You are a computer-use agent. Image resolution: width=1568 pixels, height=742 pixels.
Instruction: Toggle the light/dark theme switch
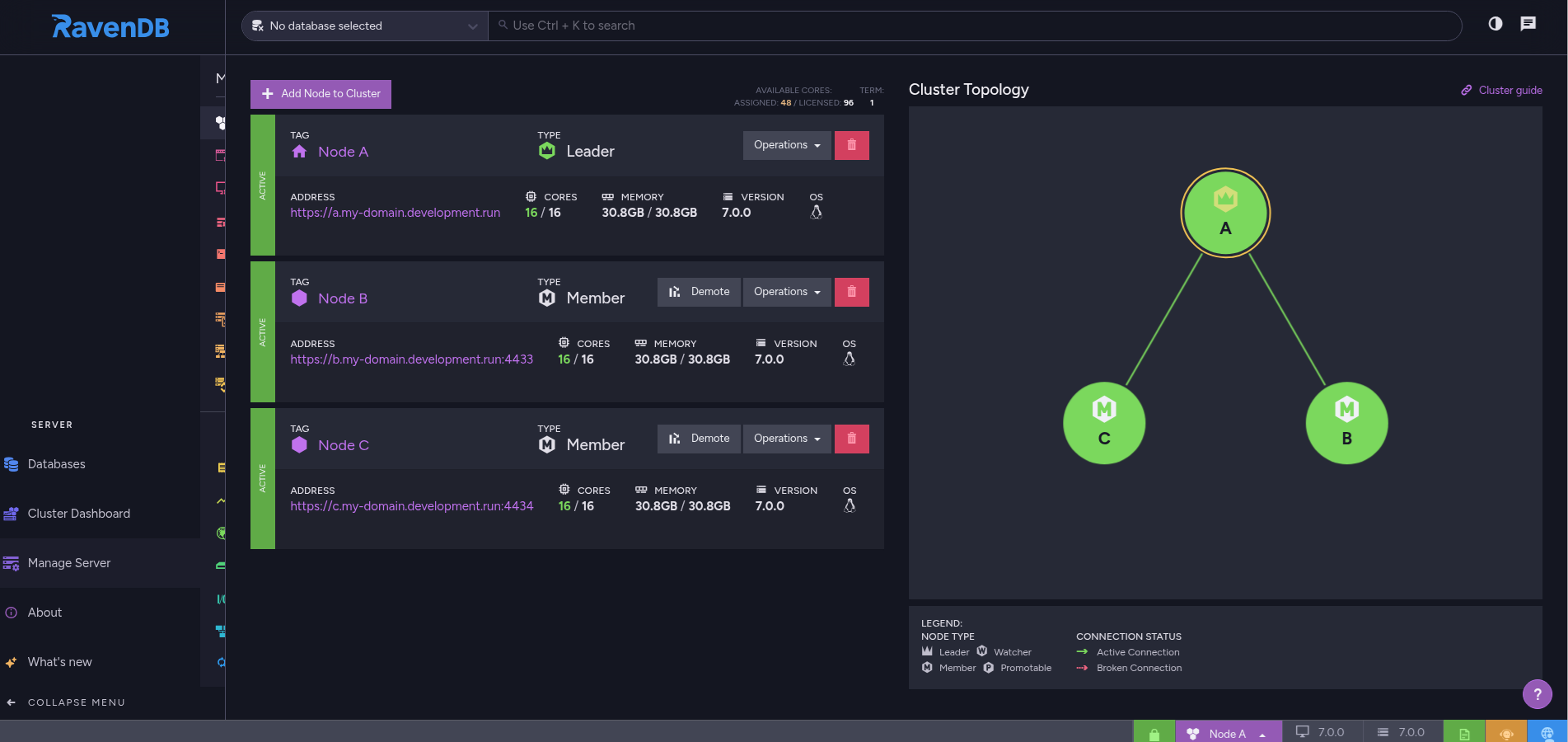coord(1495,24)
